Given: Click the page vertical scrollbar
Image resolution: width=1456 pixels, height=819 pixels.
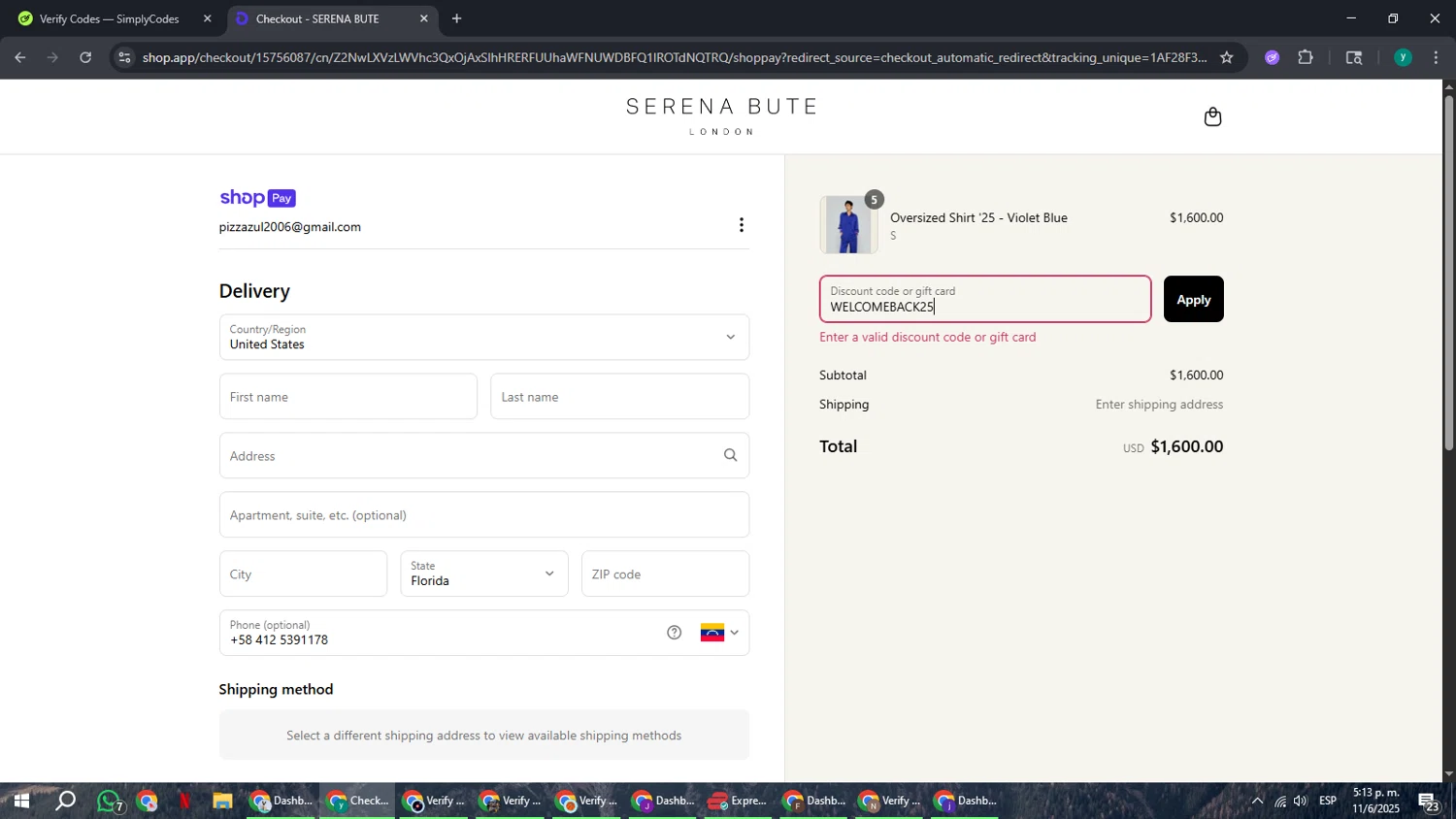Looking at the screenshot, I should [1448, 273].
